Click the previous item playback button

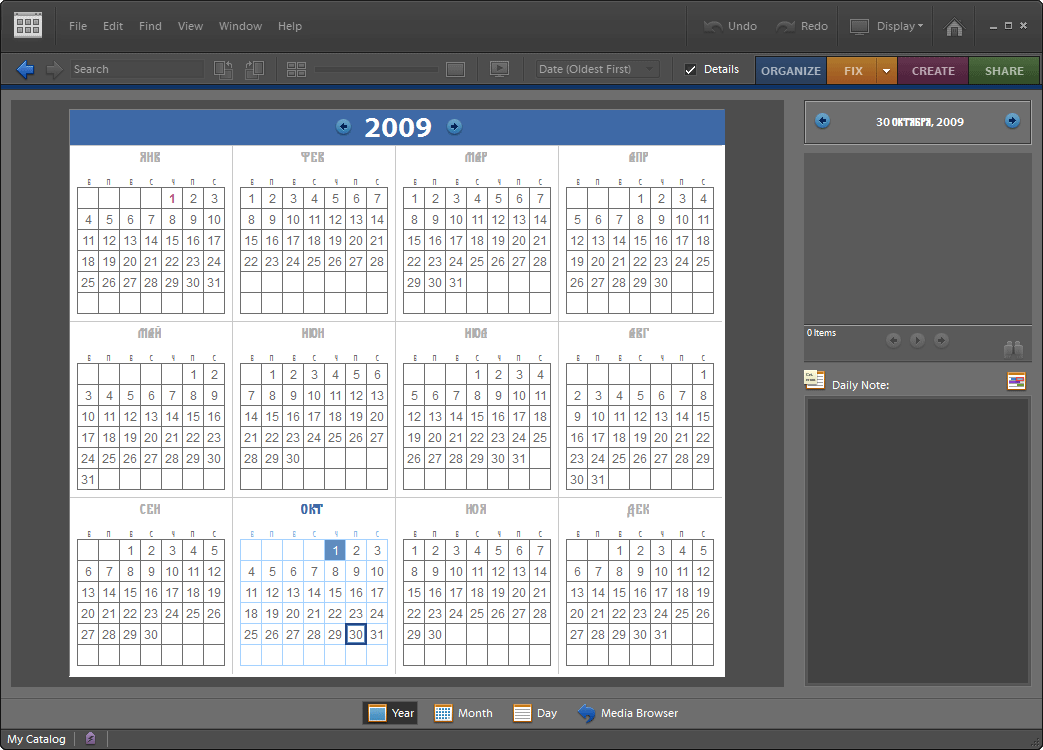[x=893, y=340]
